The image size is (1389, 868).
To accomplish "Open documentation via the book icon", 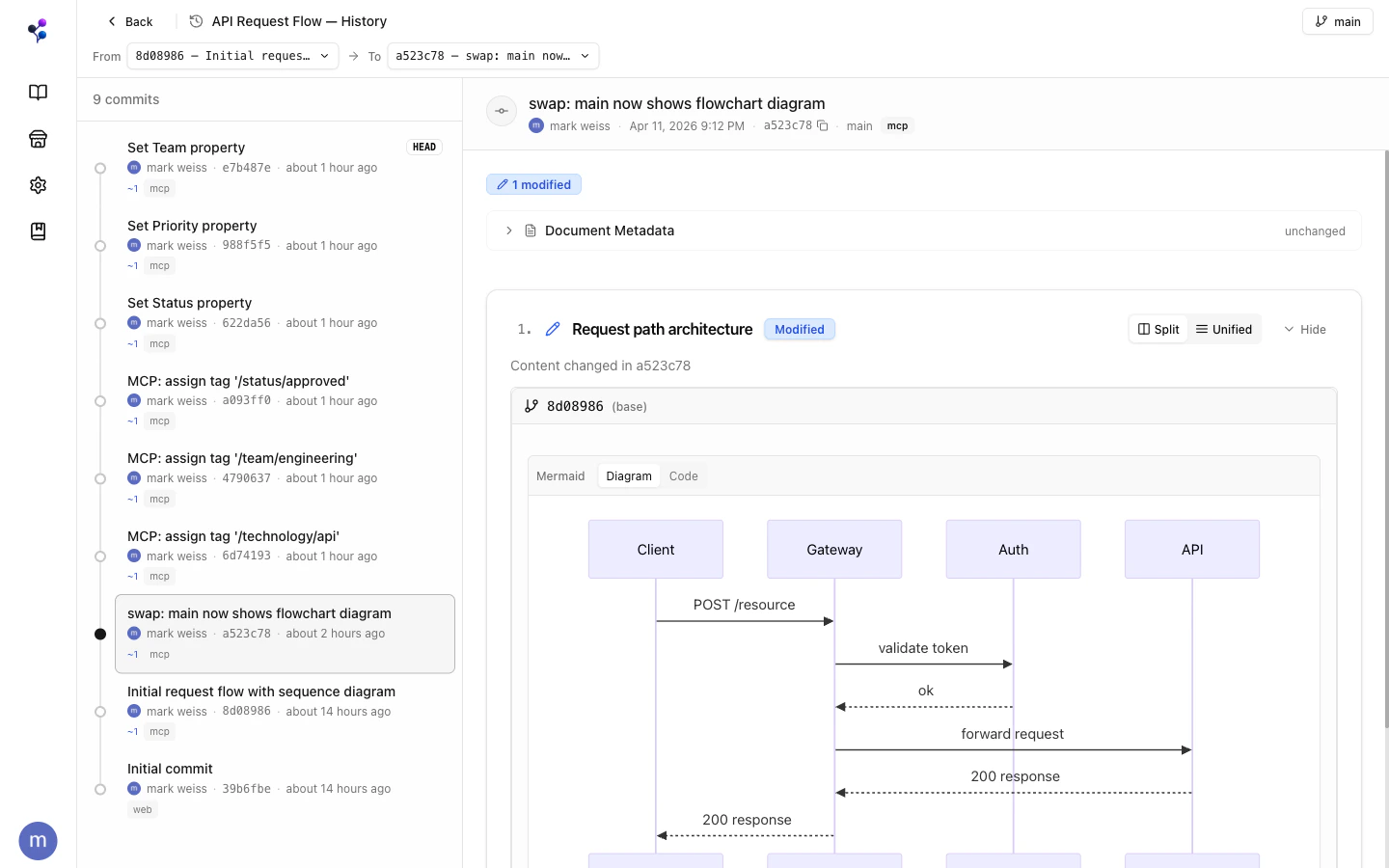I will pos(38,93).
